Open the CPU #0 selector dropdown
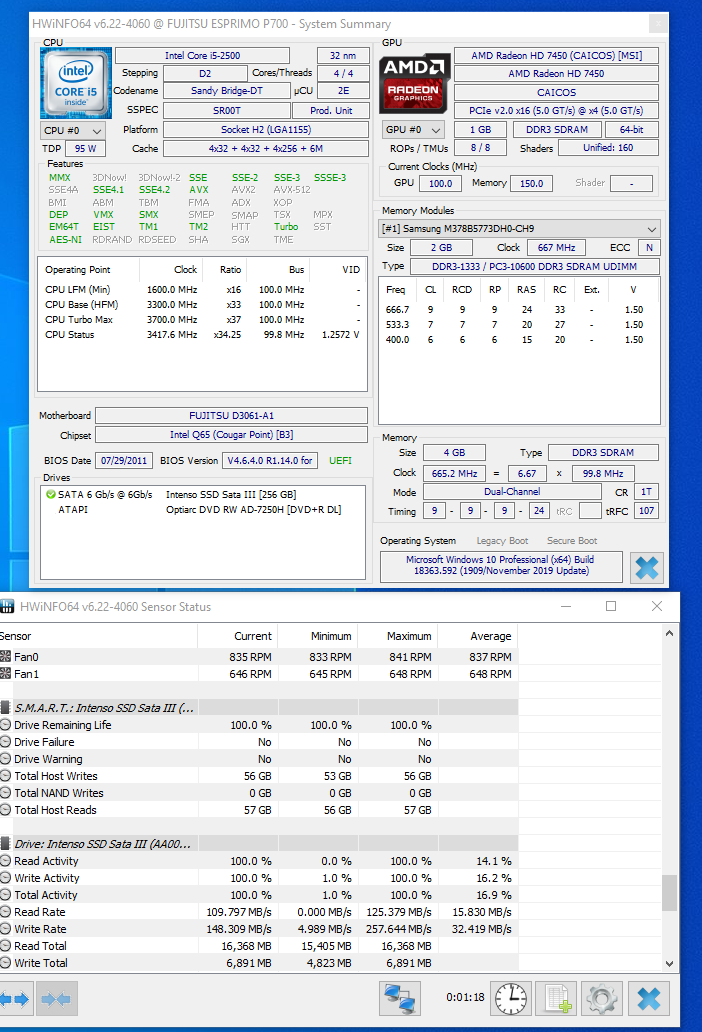The width and height of the screenshot is (702, 1032). point(72,130)
